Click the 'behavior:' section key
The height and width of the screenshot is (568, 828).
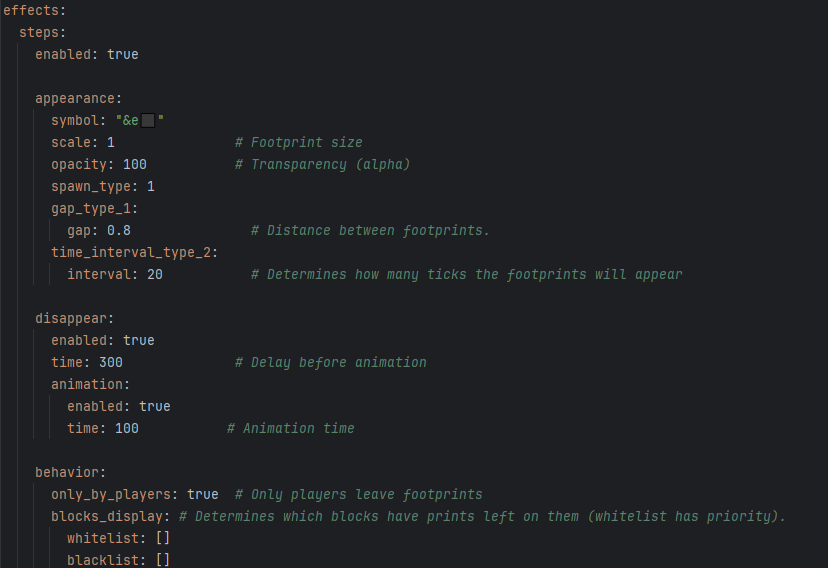point(70,472)
